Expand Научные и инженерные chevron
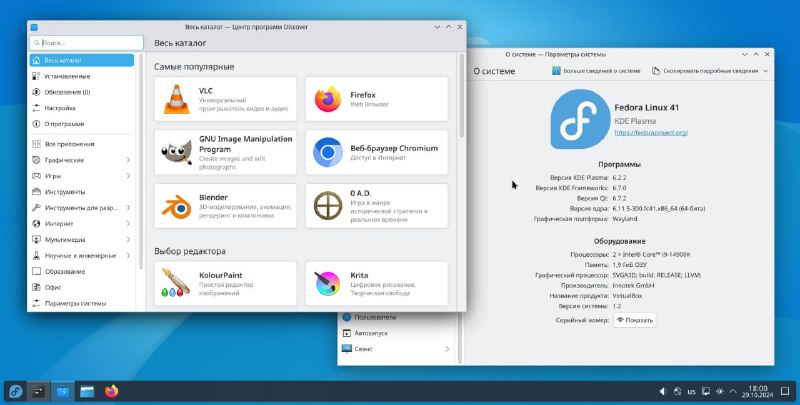This screenshot has width=800, height=405. pos(128,256)
